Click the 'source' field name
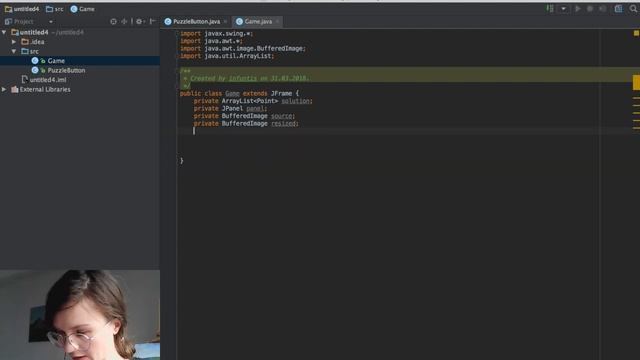The height and width of the screenshot is (360, 640). 282,116
